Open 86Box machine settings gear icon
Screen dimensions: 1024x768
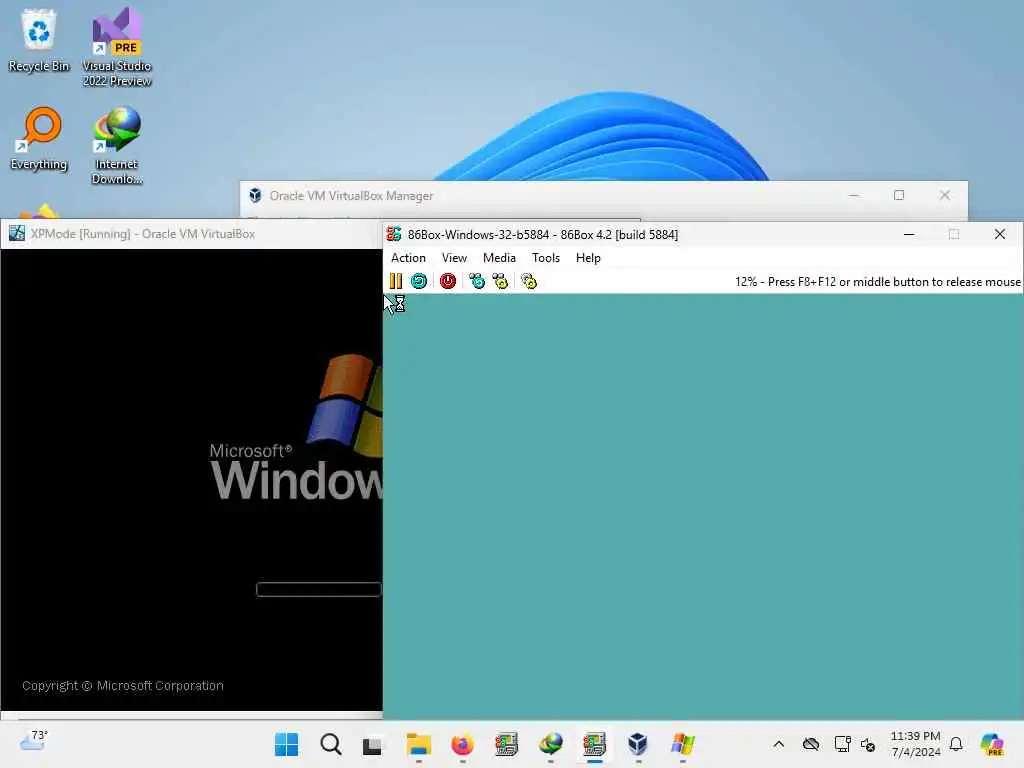click(529, 281)
